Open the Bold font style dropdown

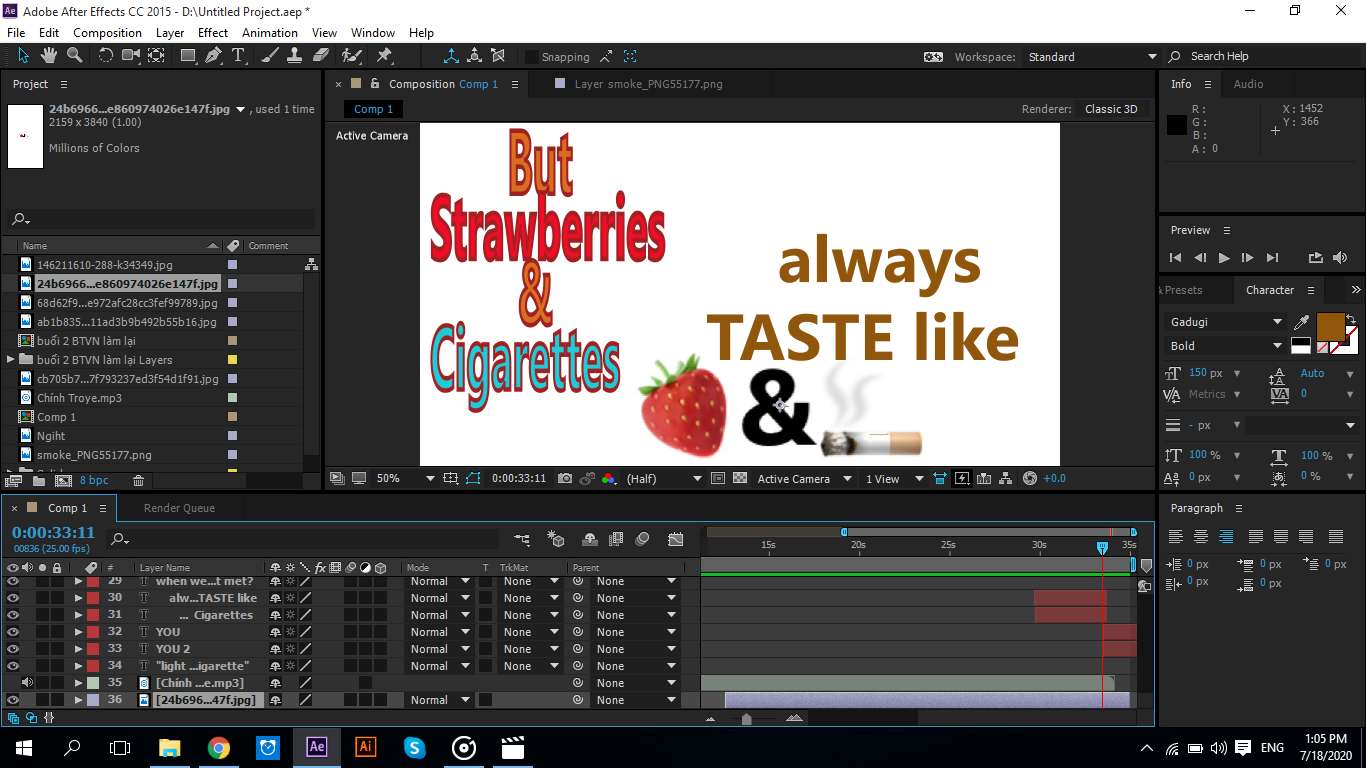click(1226, 346)
